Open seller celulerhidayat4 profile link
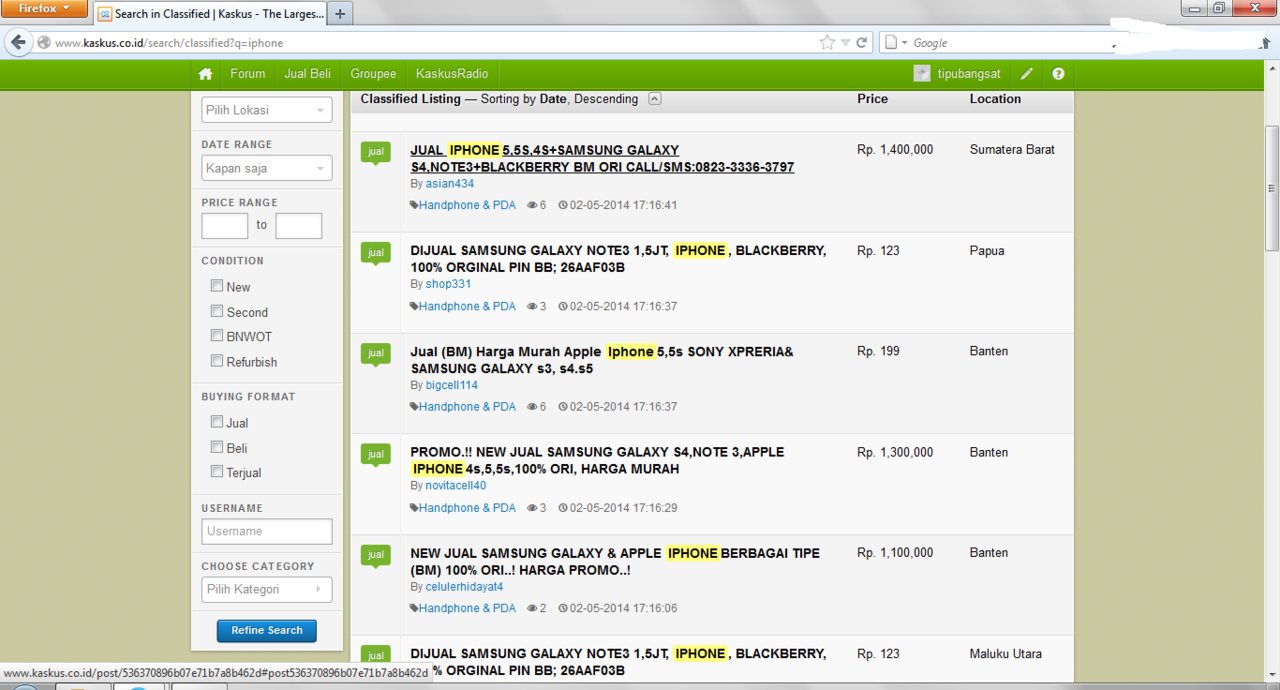This screenshot has width=1280, height=690. pyautogui.click(x=465, y=587)
